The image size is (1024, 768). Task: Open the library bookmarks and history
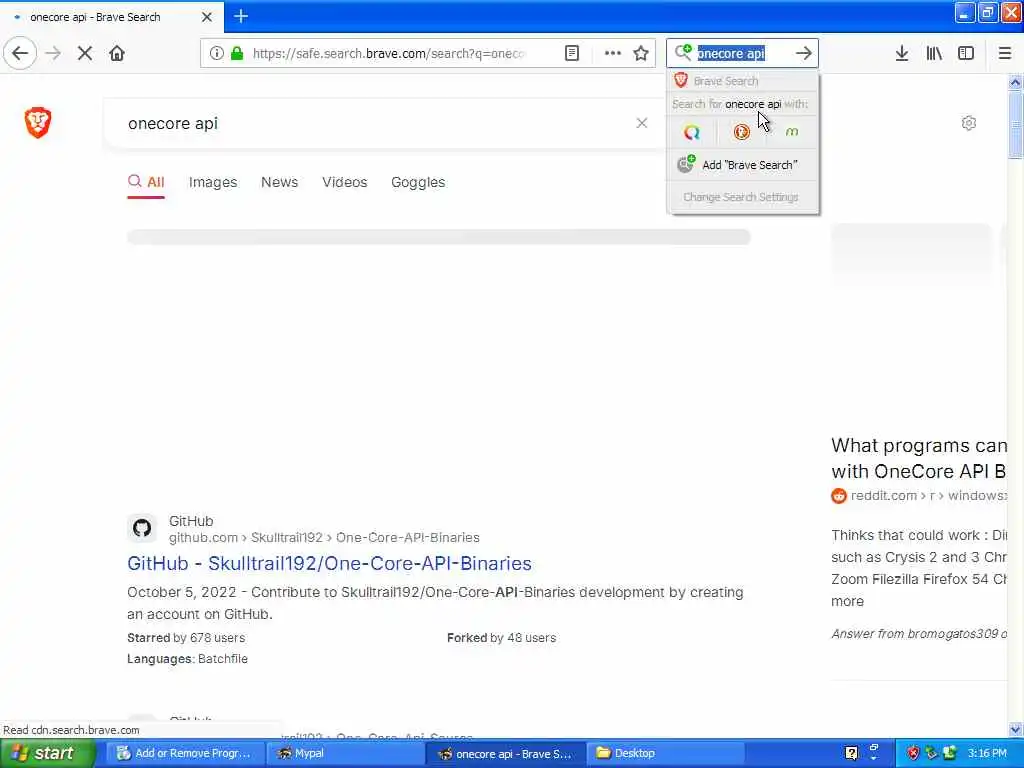coord(934,54)
